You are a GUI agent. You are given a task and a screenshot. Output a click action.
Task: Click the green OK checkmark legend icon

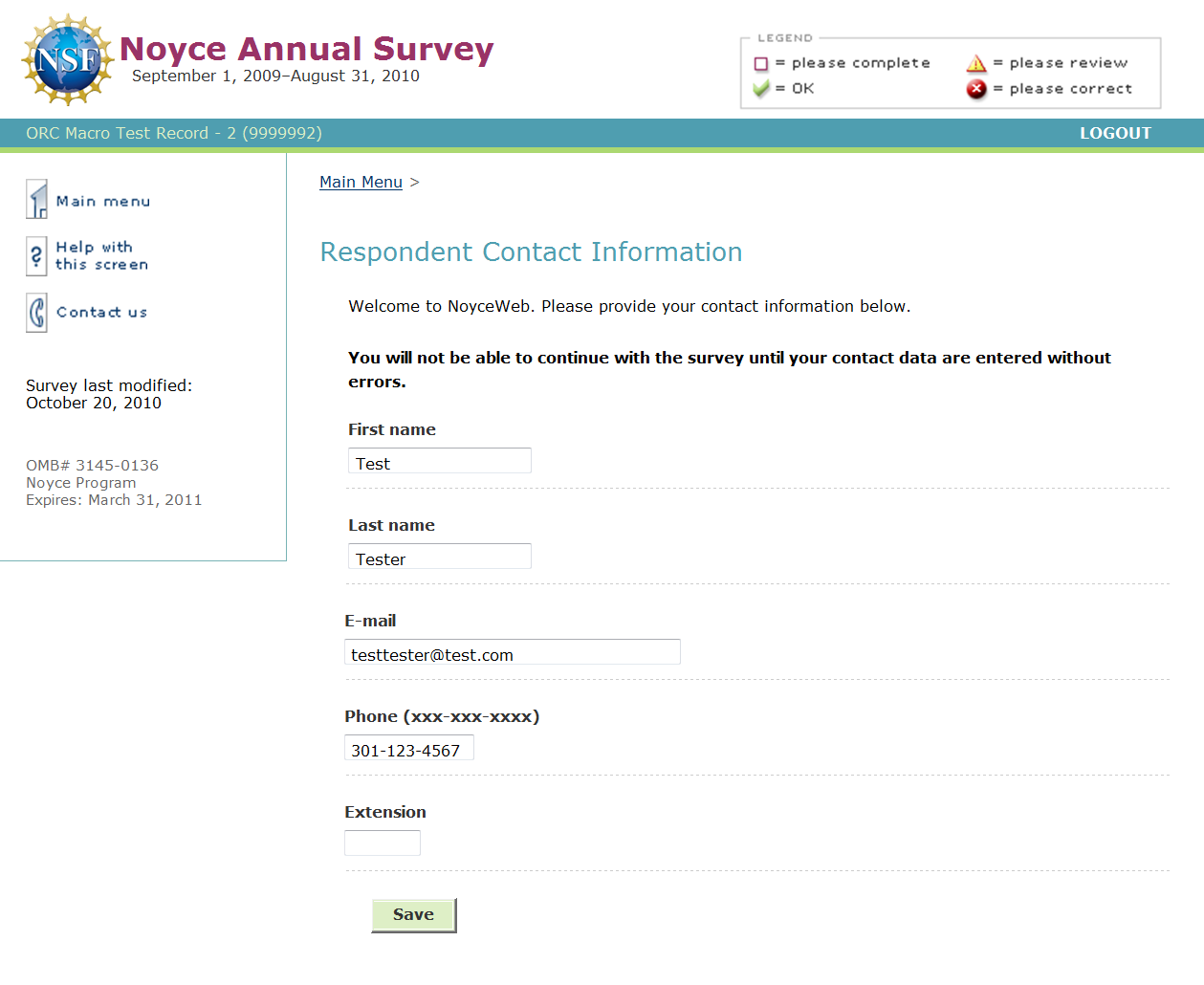[x=761, y=89]
